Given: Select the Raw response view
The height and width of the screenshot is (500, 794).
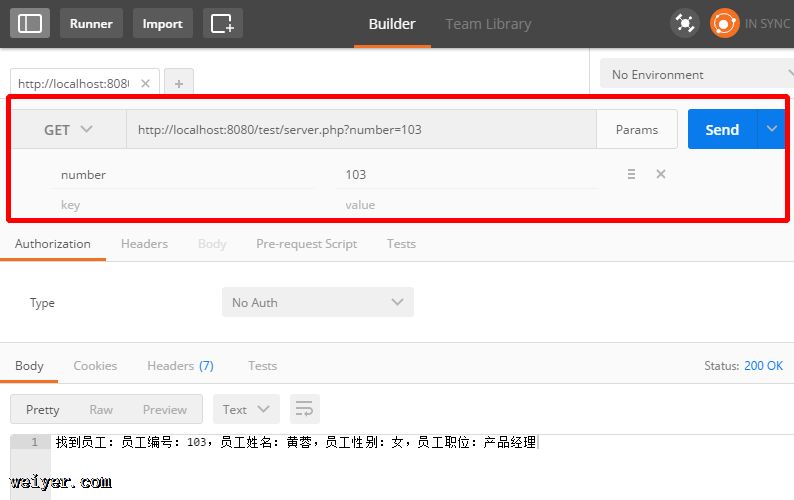Looking at the screenshot, I should point(101,409).
